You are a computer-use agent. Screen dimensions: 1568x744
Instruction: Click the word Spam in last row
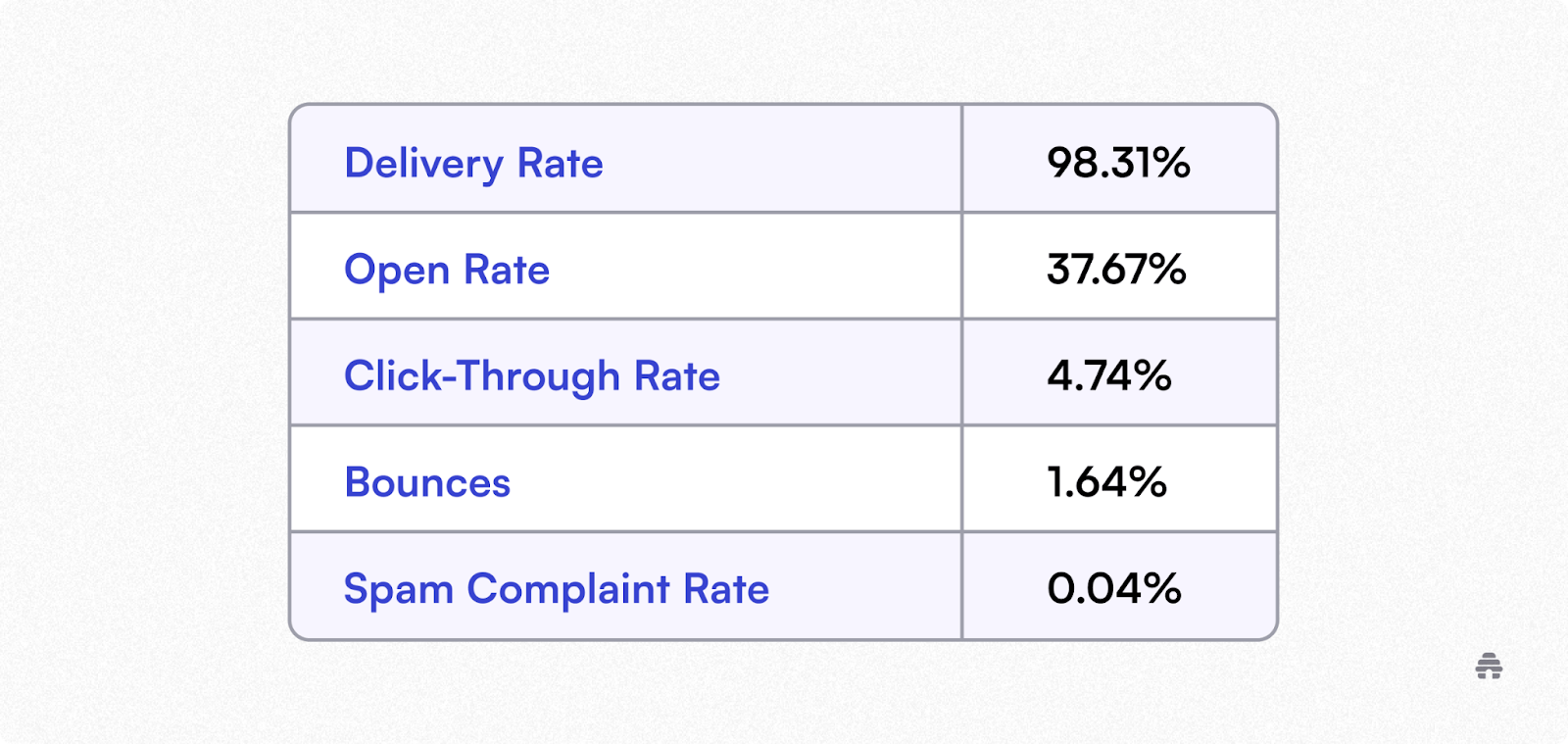pos(399,590)
